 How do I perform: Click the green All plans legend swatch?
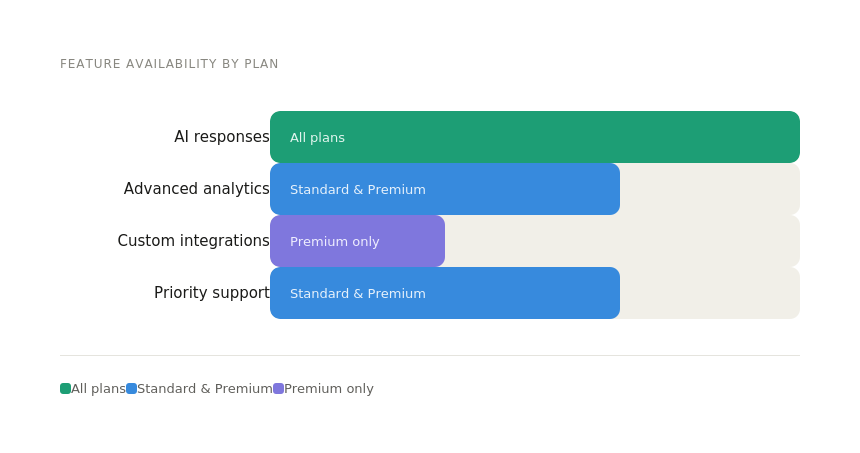[65, 389]
